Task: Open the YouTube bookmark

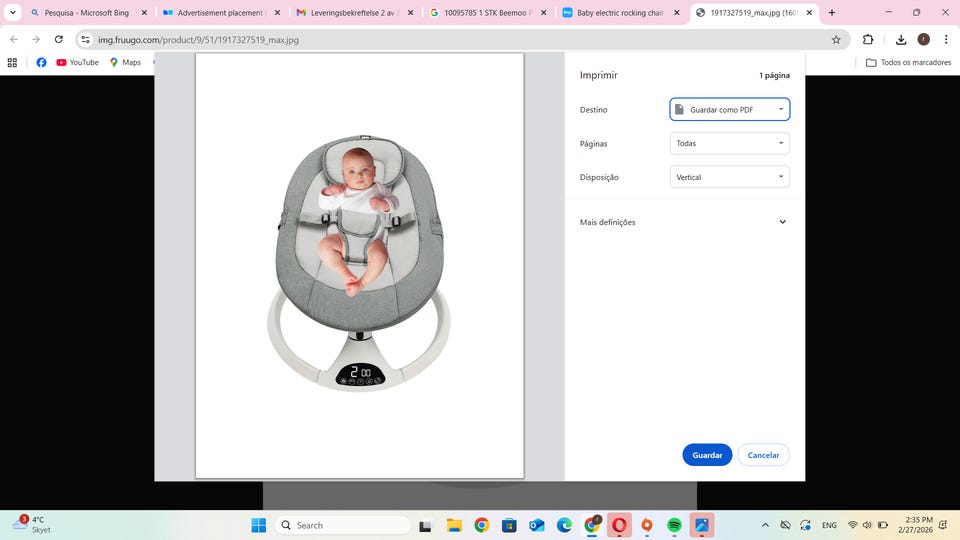Action: point(77,62)
